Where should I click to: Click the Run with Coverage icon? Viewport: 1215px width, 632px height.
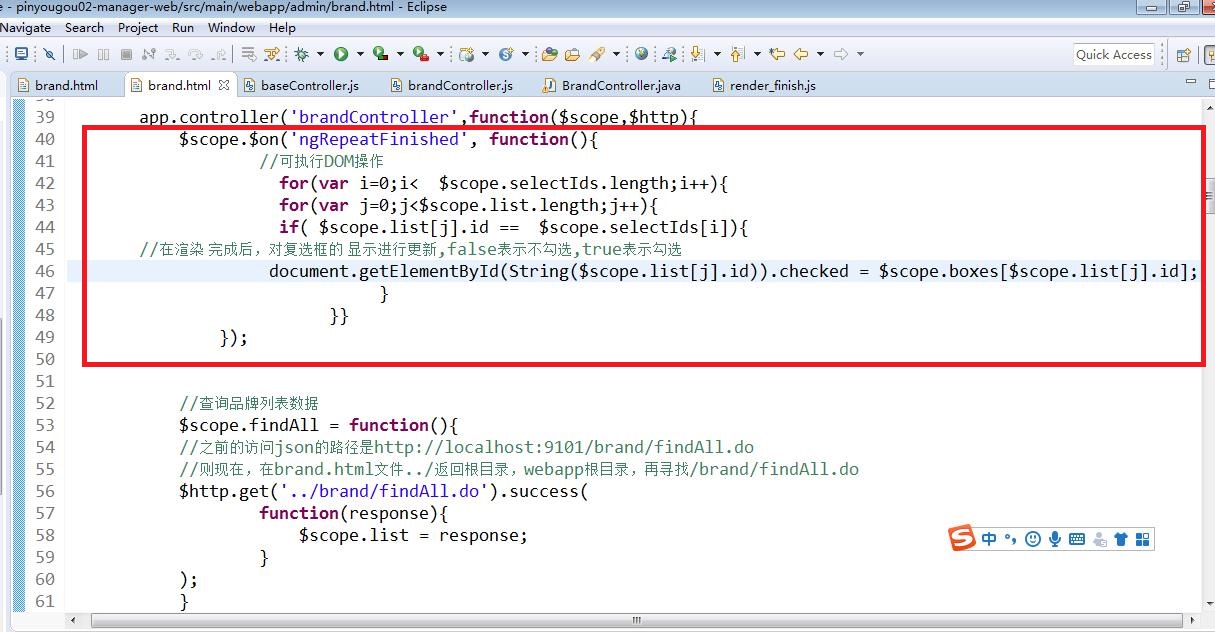pyautogui.click(x=381, y=54)
